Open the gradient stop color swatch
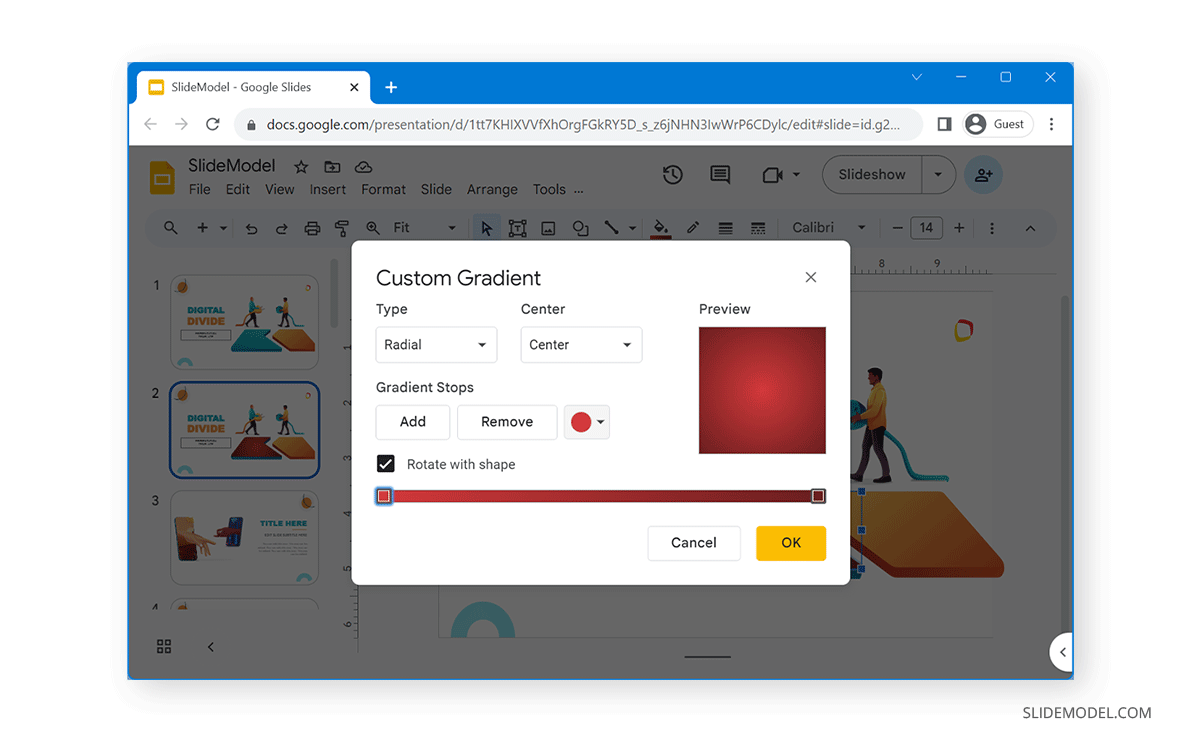Image resolution: width=1200 pixels, height=743 pixels. [587, 422]
